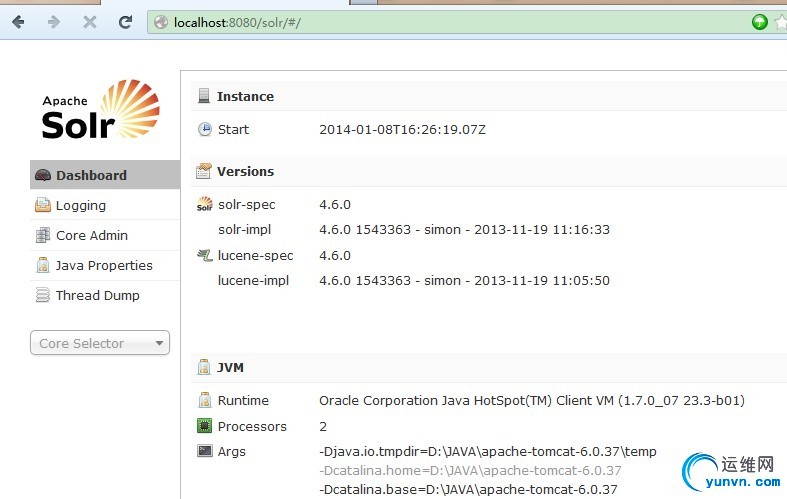Click the Versions notepad icon
The height and width of the screenshot is (499, 787).
click(x=204, y=171)
